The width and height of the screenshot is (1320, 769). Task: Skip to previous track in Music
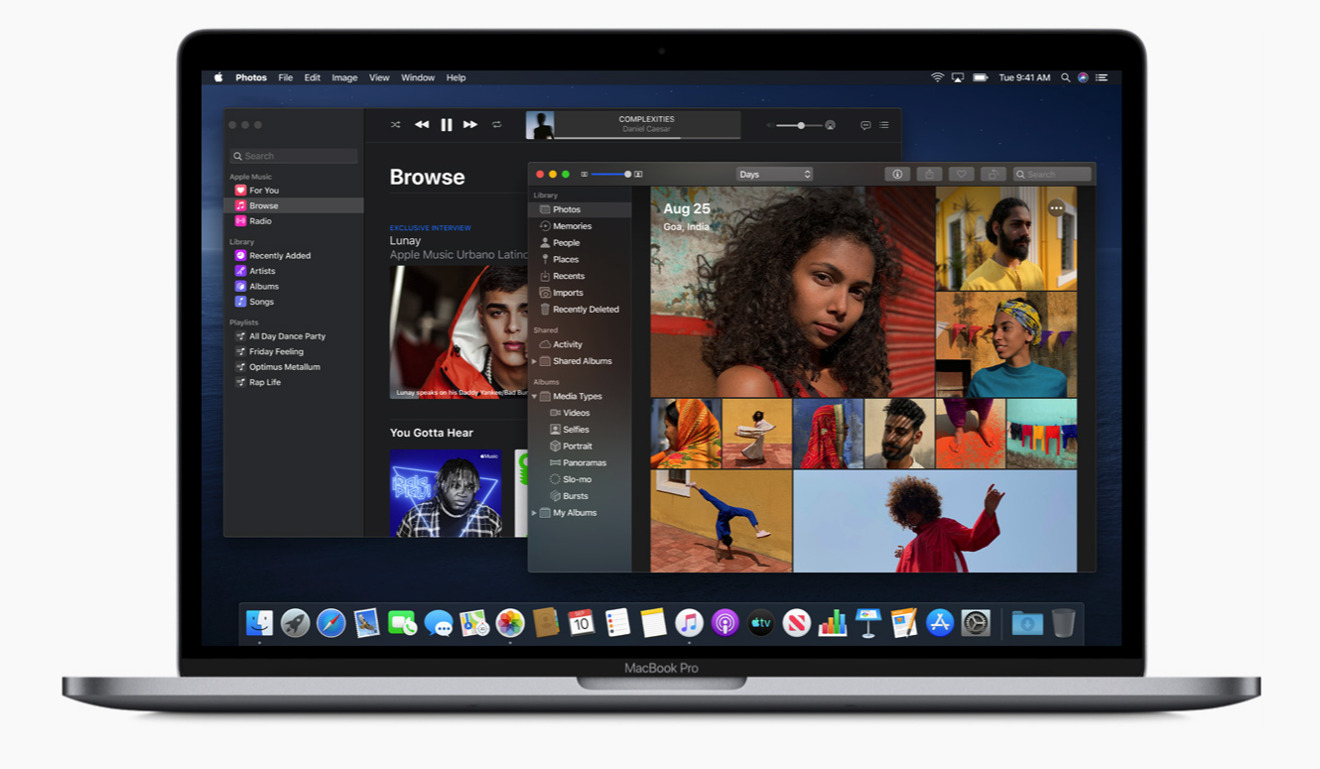(422, 125)
